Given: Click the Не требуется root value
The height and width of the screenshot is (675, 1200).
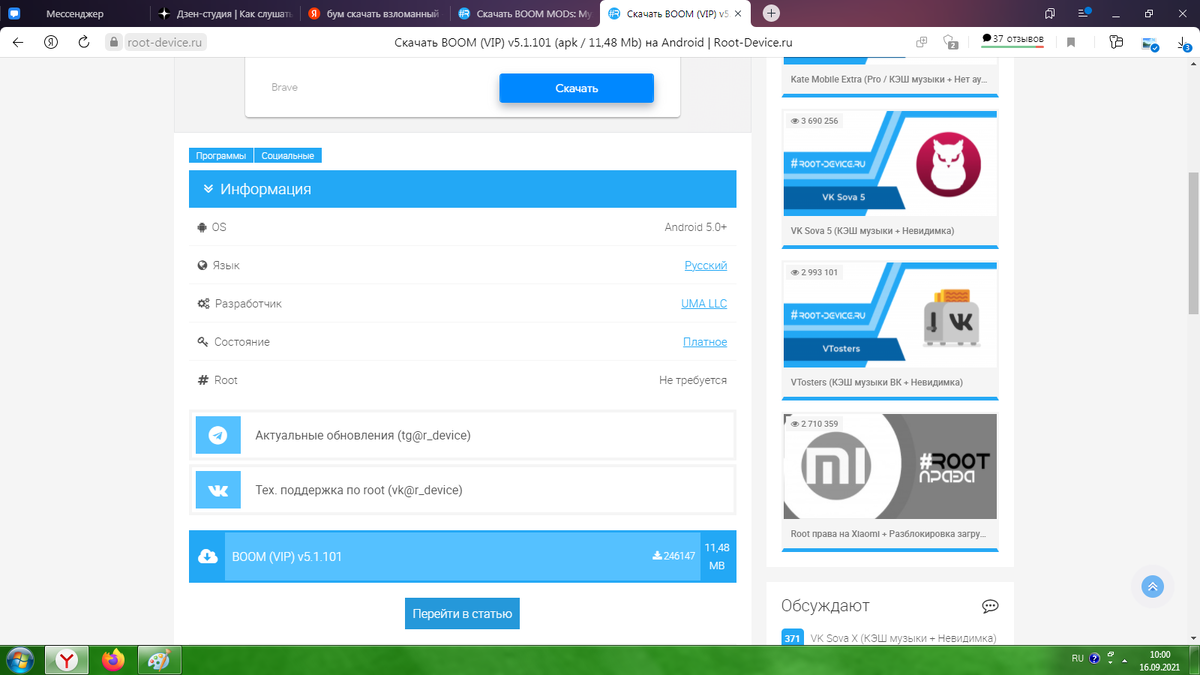Looking at the screenshot, I should click(x=693, y=380).
